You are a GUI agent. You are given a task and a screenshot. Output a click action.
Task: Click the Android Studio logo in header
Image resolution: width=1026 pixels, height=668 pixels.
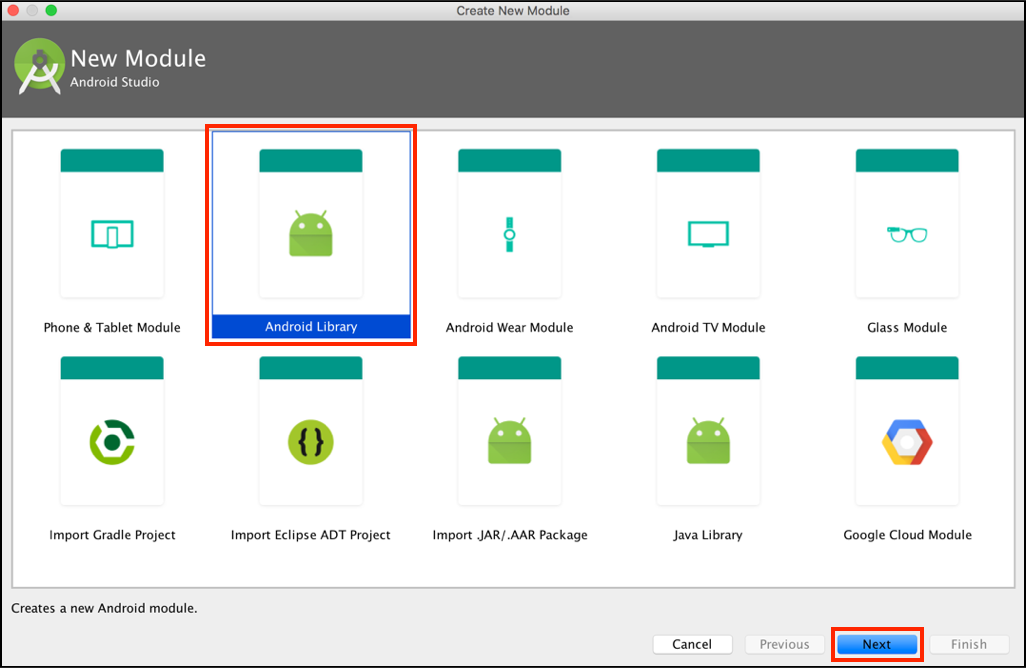click(x=40, y=66)
